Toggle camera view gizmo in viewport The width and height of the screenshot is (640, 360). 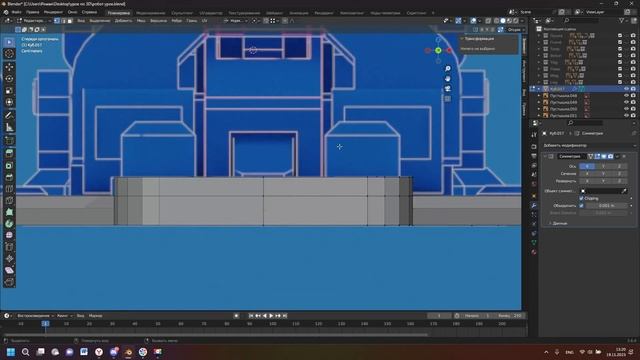click(x=448, y=89)
